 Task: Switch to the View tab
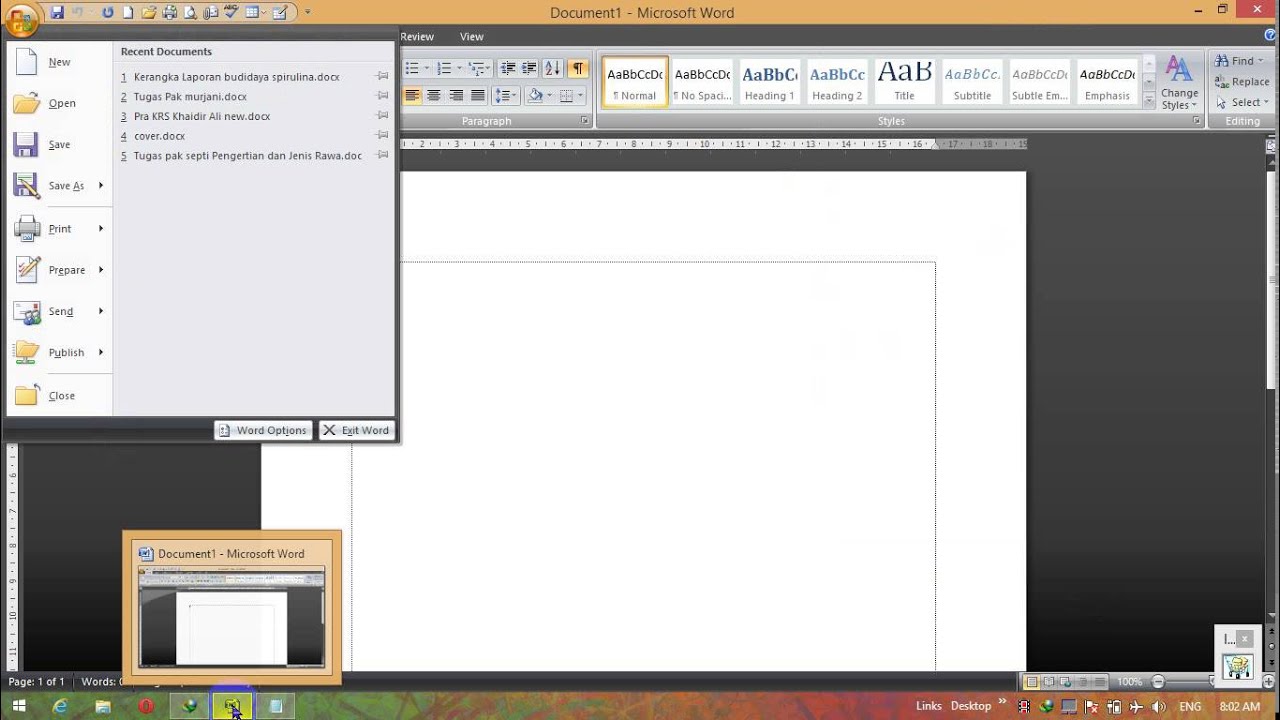coord(472,37)
